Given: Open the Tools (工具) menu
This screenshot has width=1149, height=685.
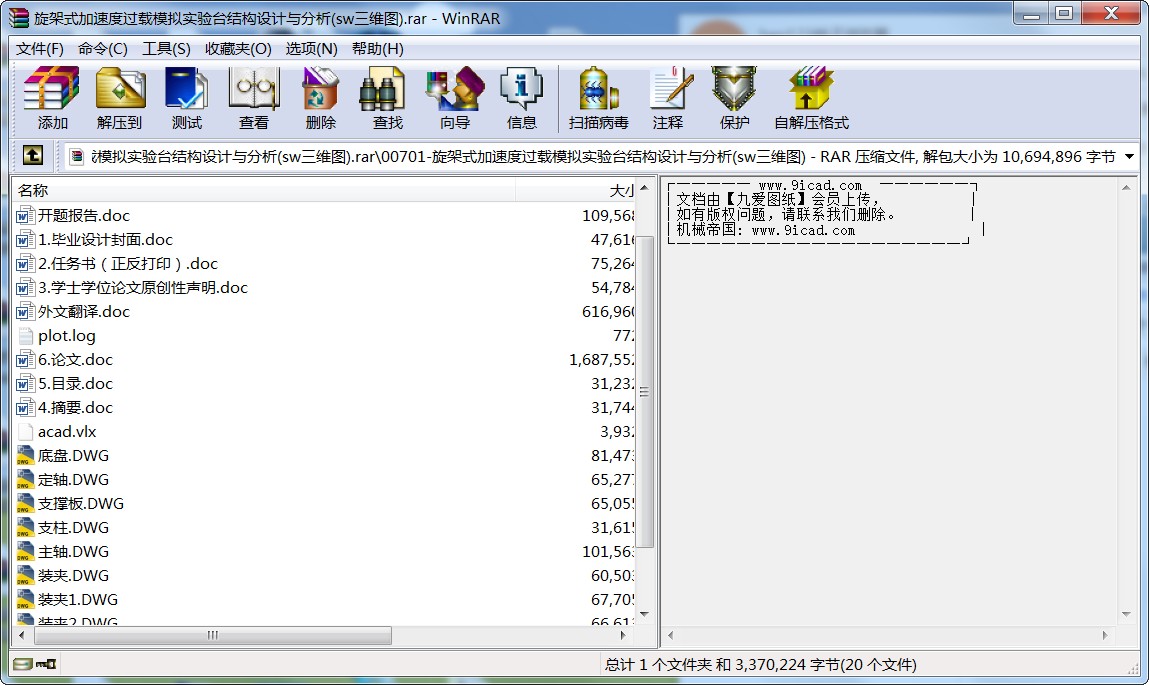Looking at the screenshot, I should [166, 49].
